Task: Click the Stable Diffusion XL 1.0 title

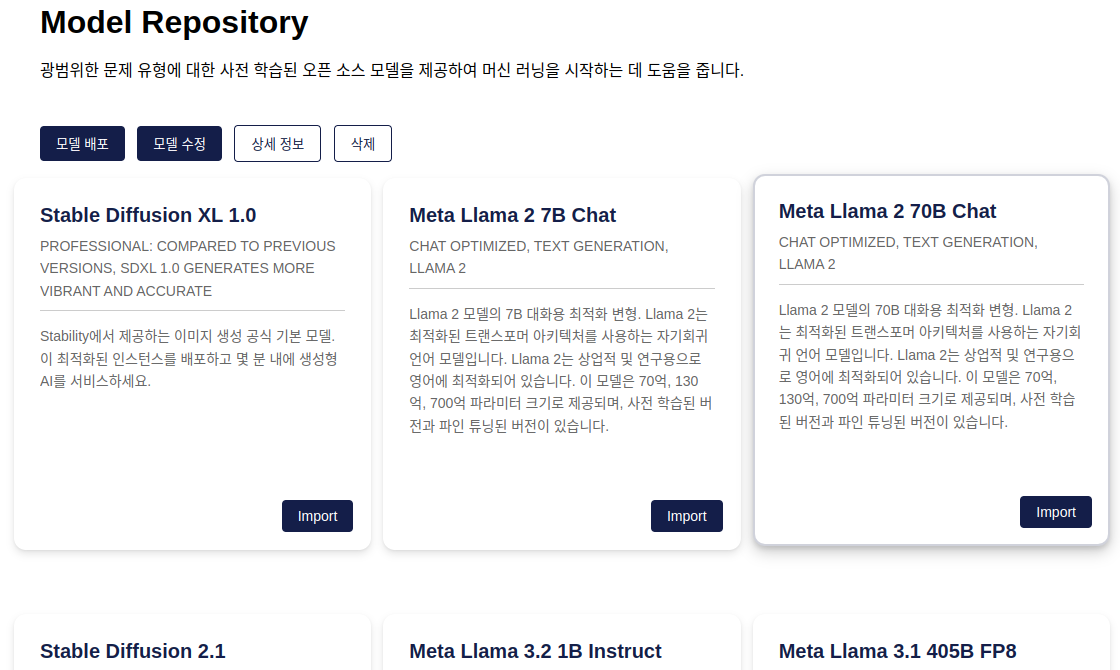Action: [148, 215]
